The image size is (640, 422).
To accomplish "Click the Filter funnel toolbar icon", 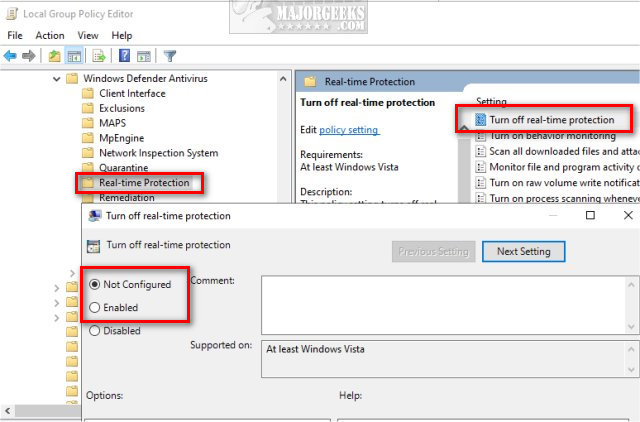I will point(170,56).
